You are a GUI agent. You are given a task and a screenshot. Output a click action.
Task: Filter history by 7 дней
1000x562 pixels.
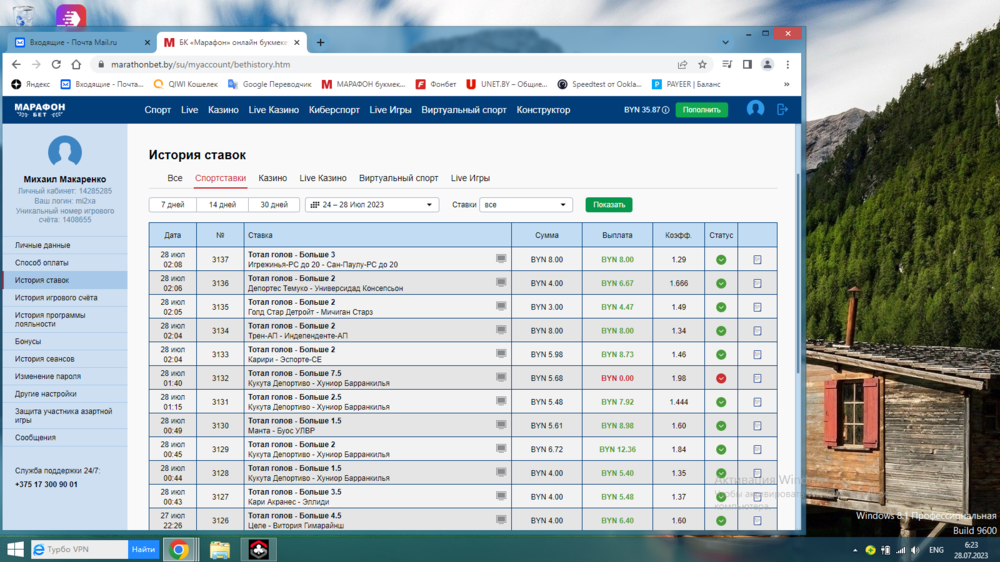click(x=172, y=205)
